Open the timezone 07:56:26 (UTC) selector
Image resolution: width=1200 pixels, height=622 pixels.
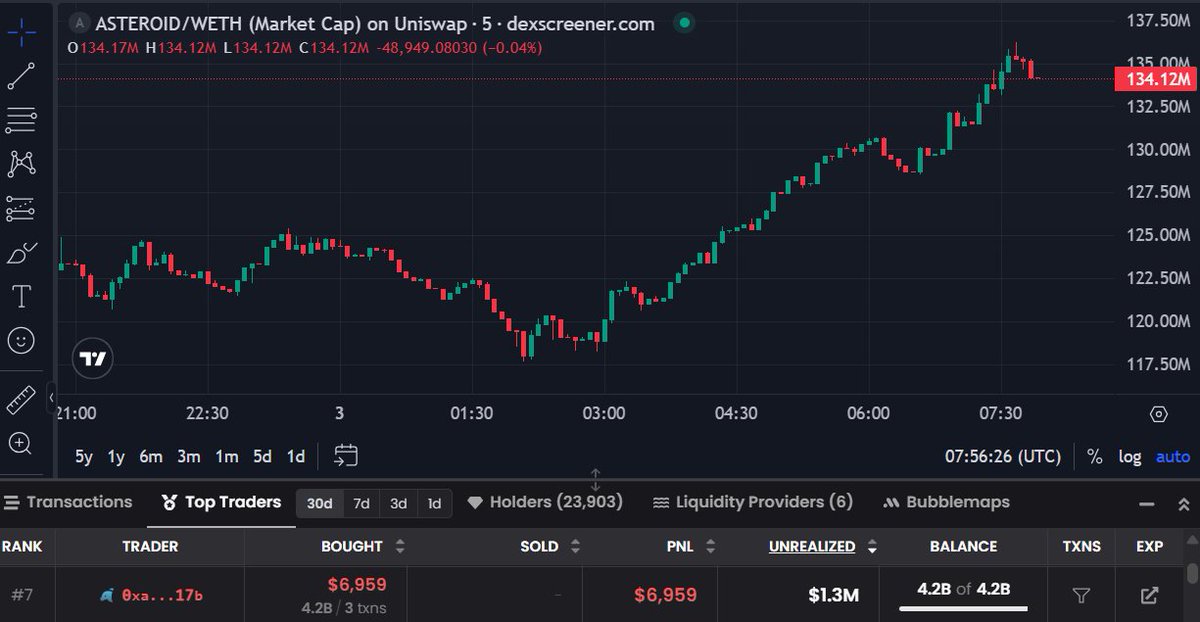[x=1003, y=456]
